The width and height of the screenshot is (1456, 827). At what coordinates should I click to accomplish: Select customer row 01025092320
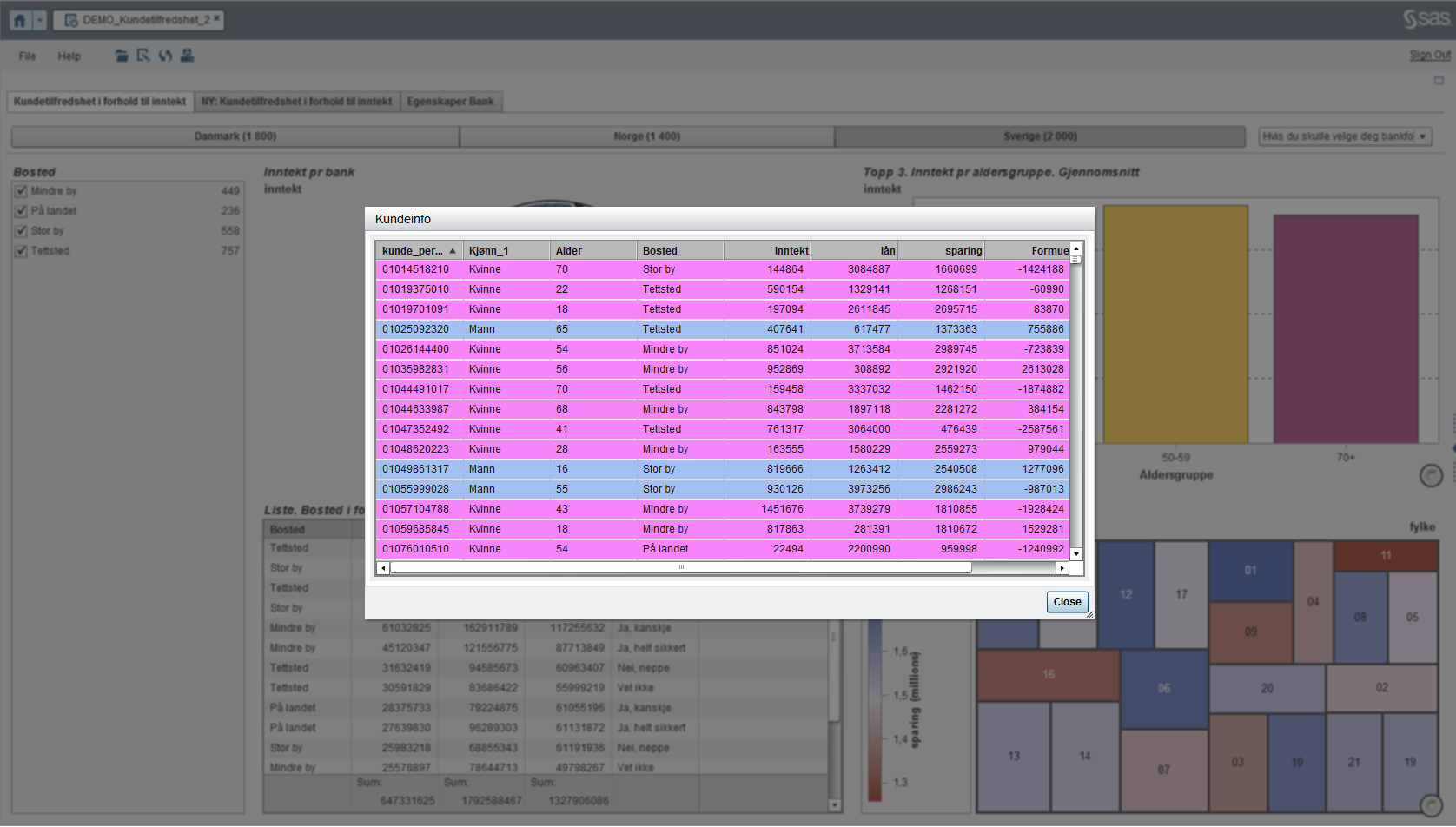coord(723,329)
